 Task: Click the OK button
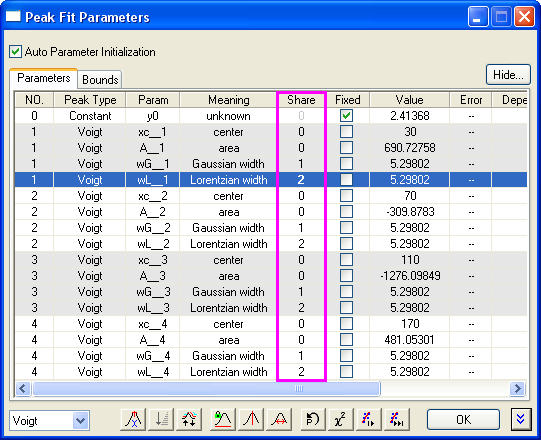pos(463,420)
